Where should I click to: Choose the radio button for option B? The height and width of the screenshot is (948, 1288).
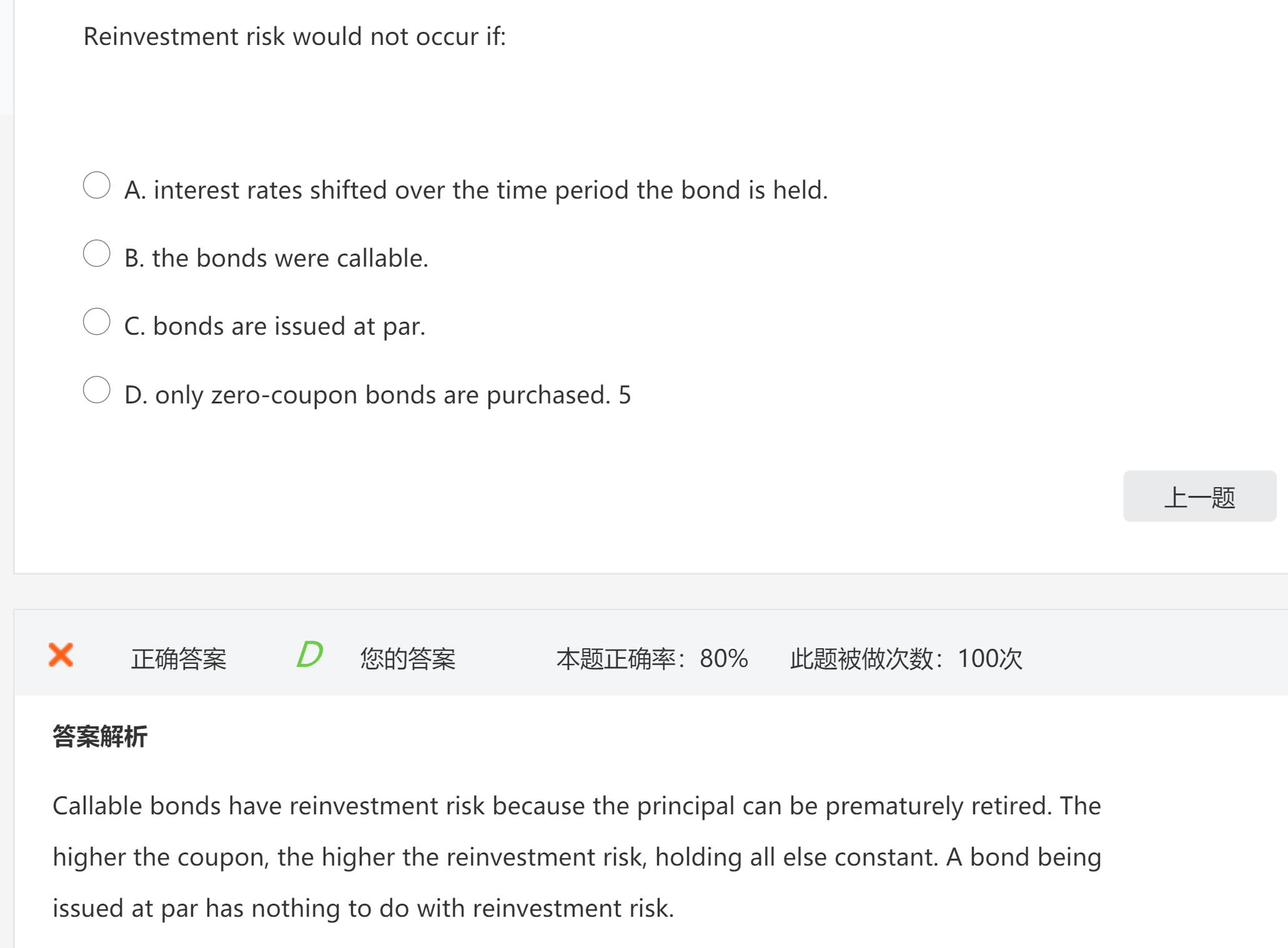(97, 254)
